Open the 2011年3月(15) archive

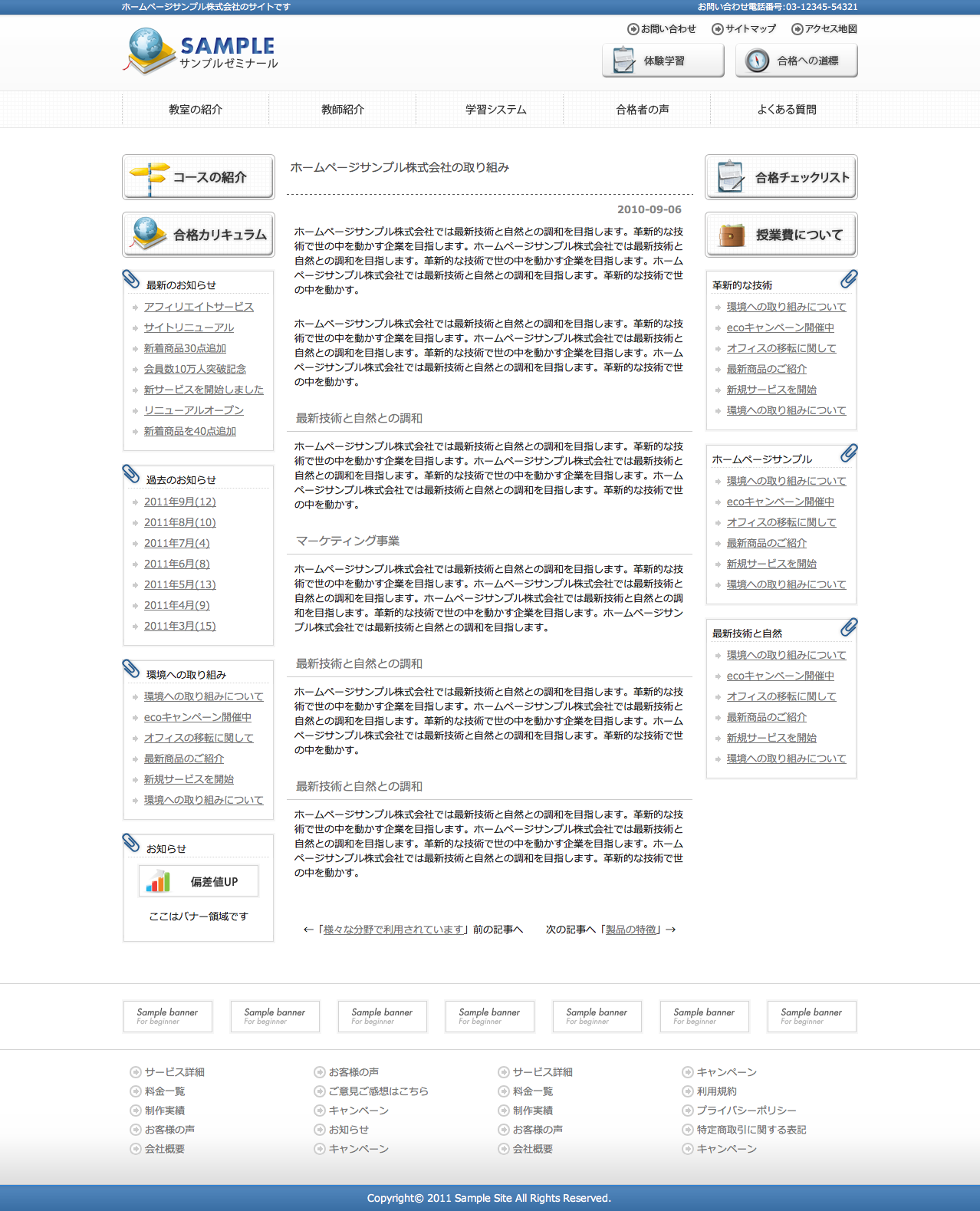coord(180,626)
